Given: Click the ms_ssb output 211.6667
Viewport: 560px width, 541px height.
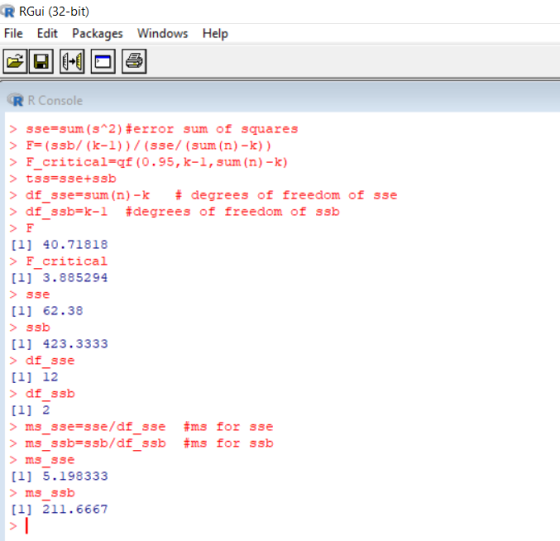Looking at the screenshot, I should click(75, 509).
